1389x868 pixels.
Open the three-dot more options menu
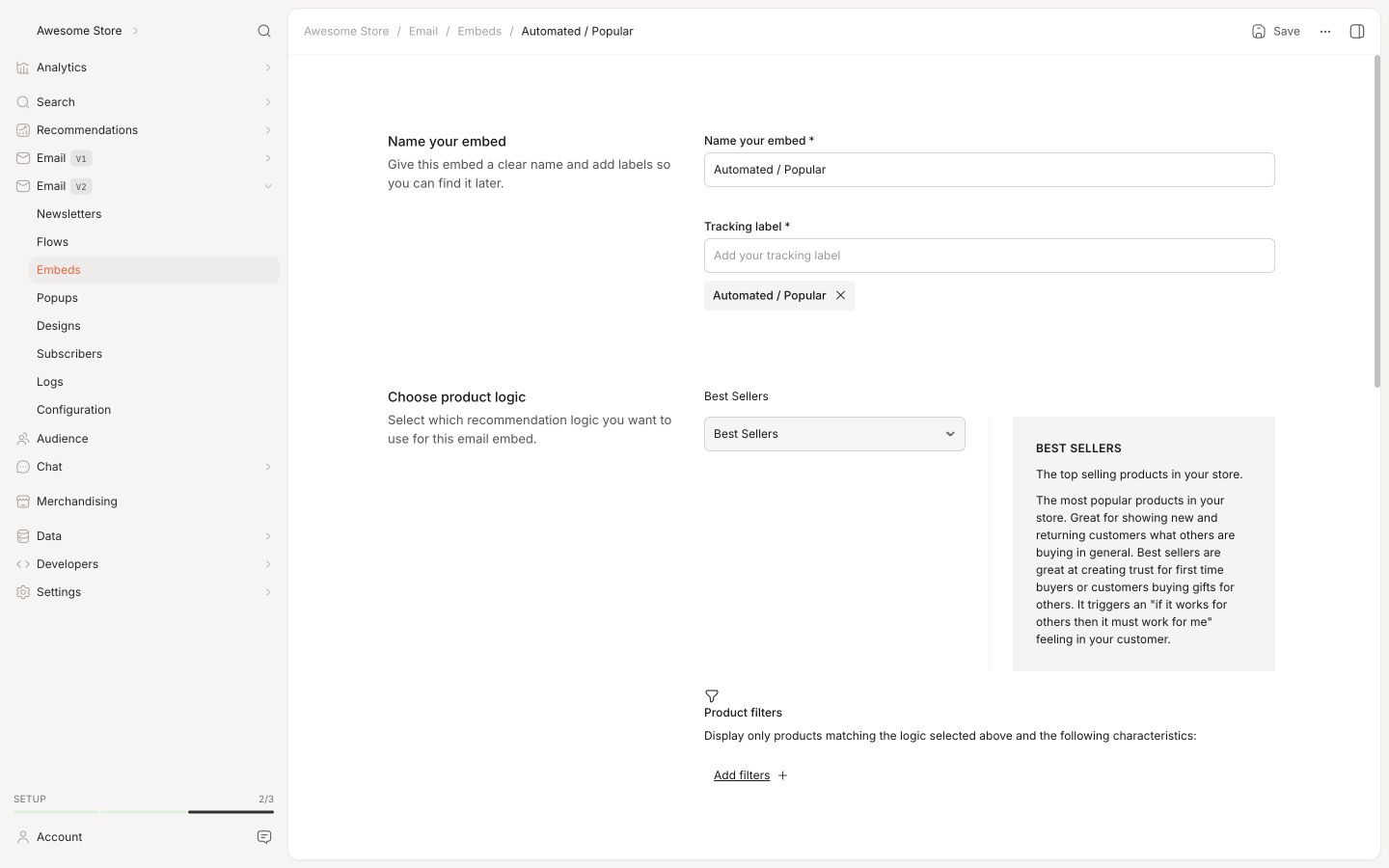(x=1325, y=32)
